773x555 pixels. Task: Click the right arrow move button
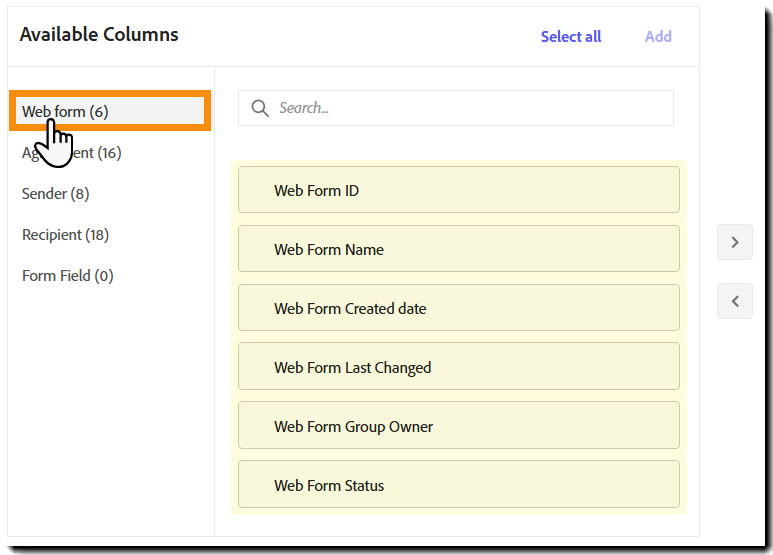point(735,242)
